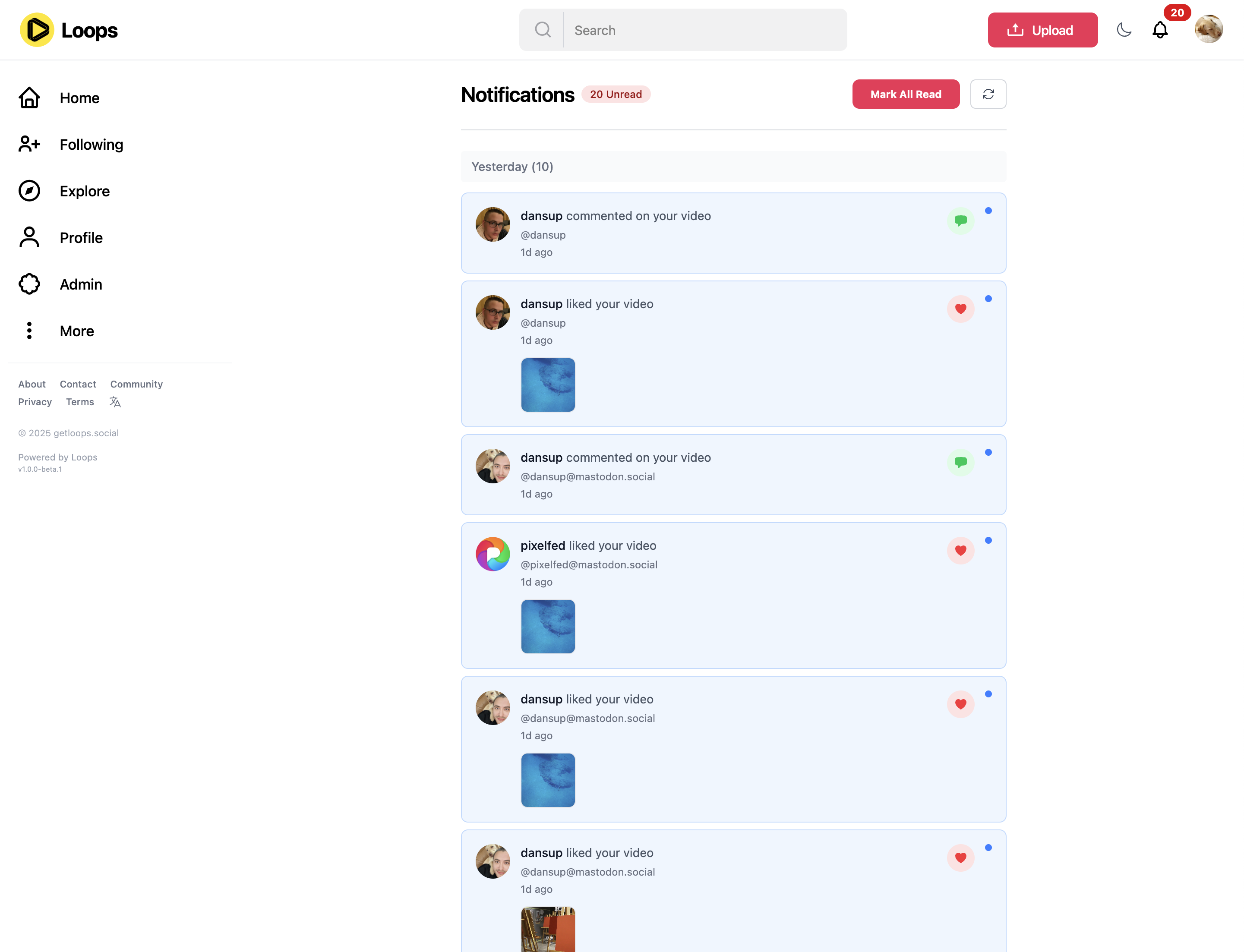This screenshot has height=952, width=1244.
Task: Click the refresh notifications icon button
Action: click(988, 94)
